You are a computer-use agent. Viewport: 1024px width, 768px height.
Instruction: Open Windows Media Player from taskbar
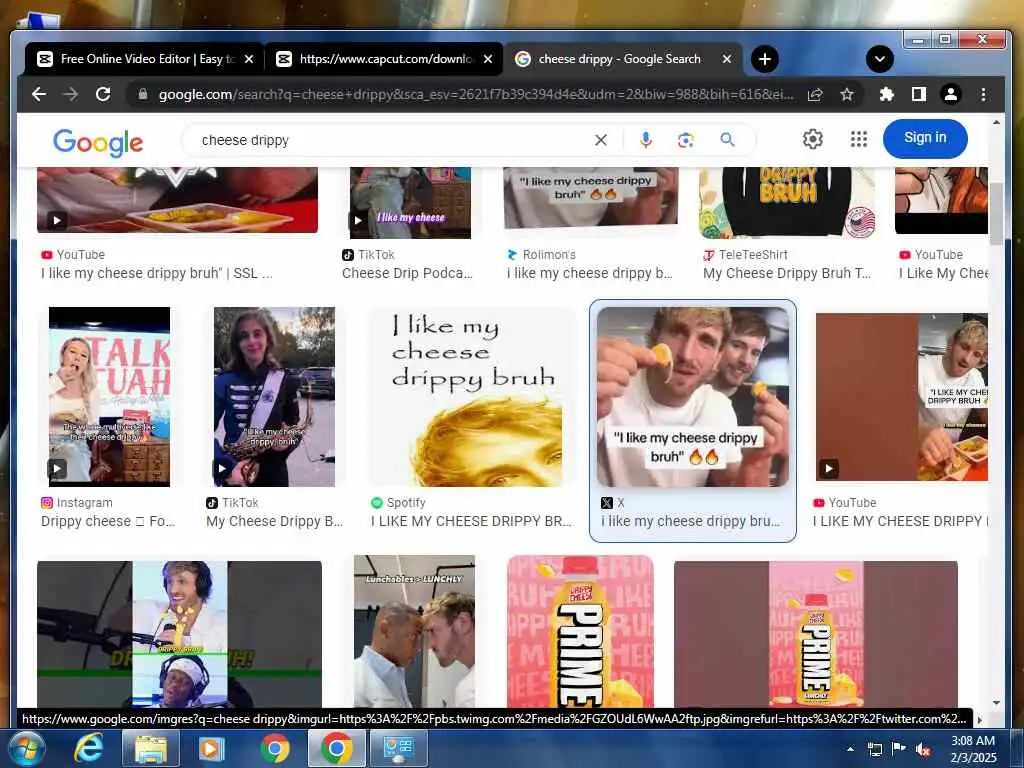click(211, 748)
